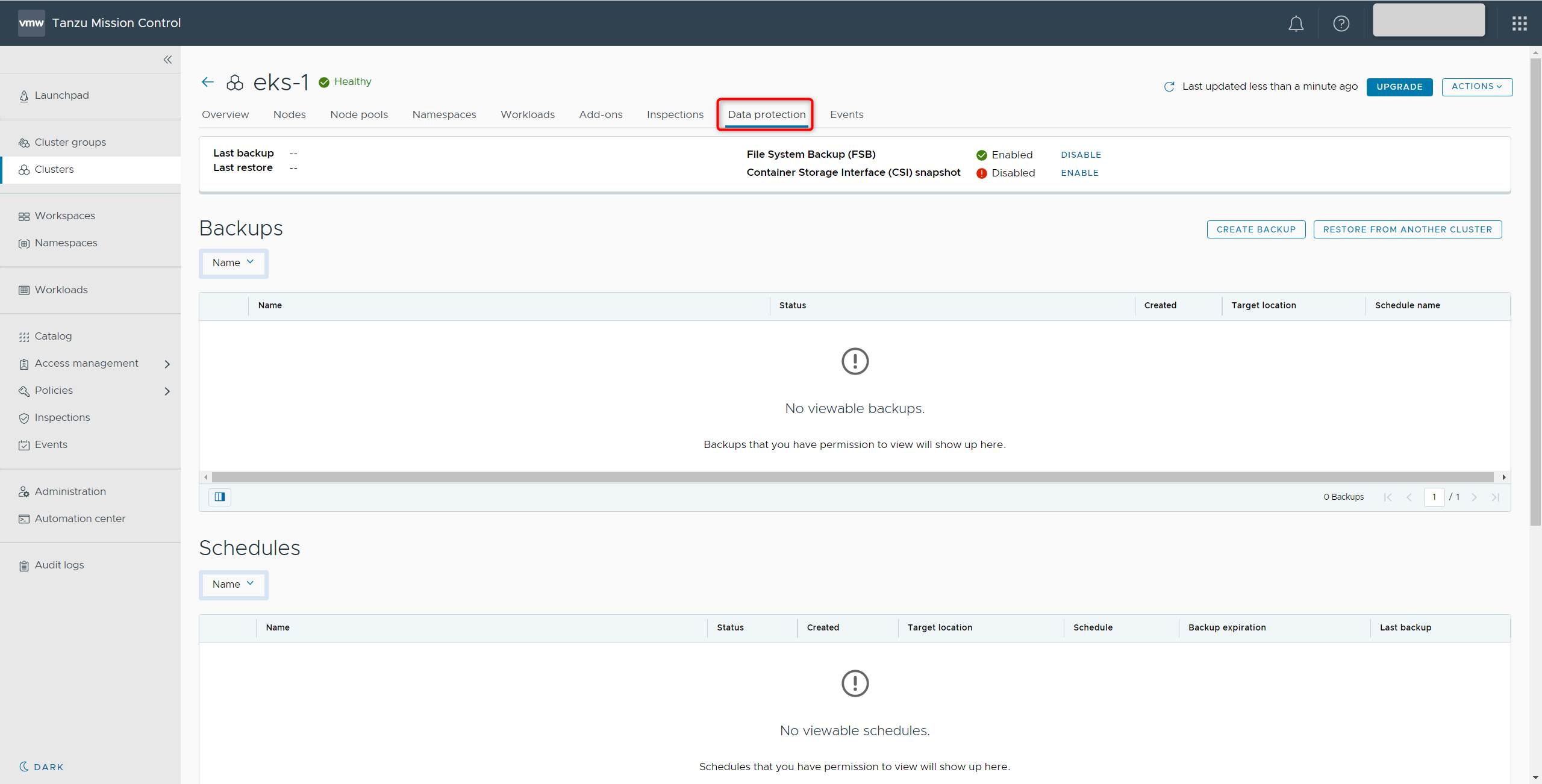The width and height of the screenshot is (1542, 784).
Task: Open the help question mark icon
Action: (1341, 23)
